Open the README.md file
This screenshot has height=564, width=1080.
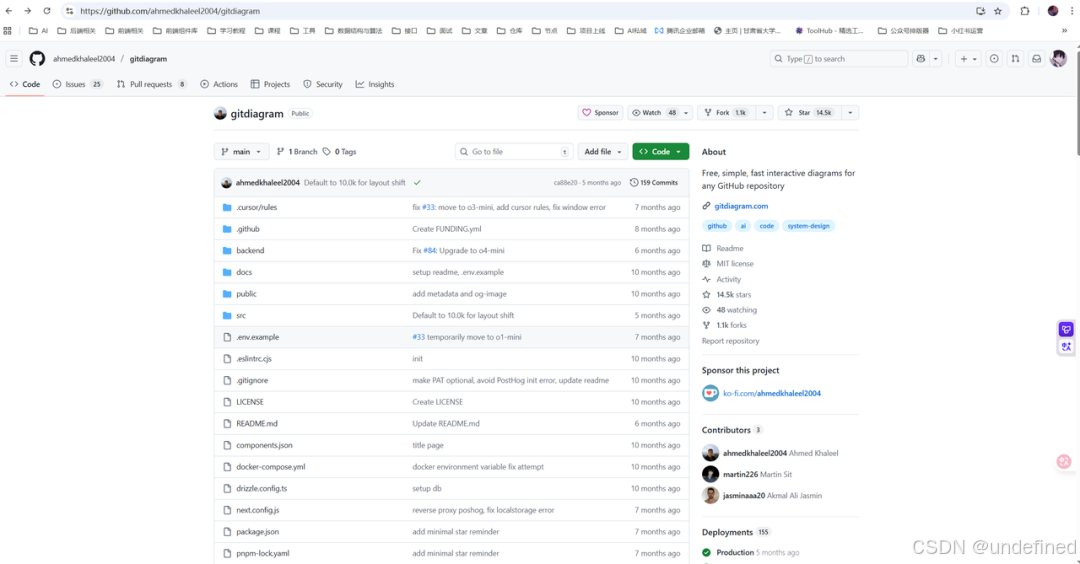click(x=257, y=424)
